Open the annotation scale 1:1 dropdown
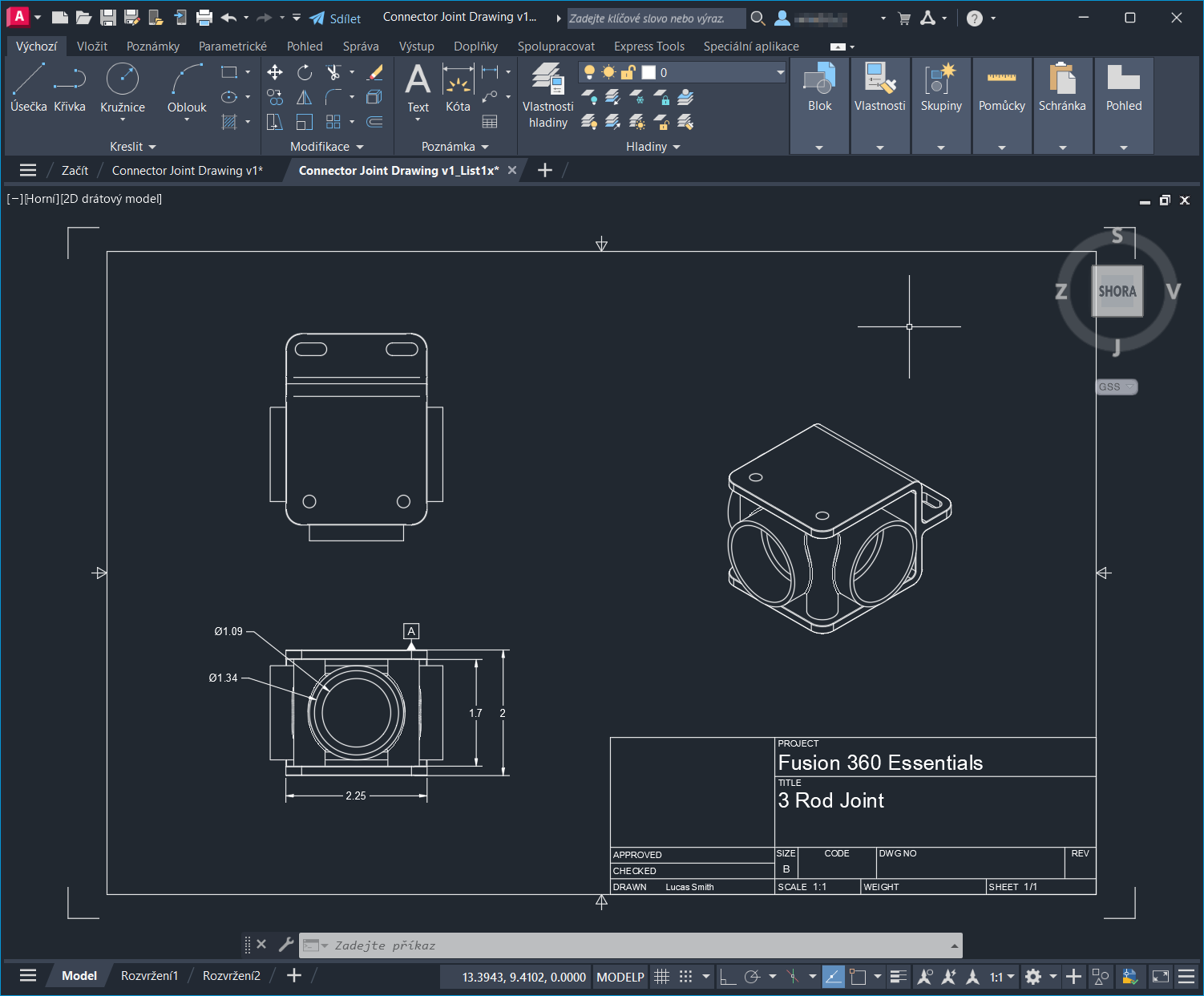 pyautogui.click(x=1001, y=977)
